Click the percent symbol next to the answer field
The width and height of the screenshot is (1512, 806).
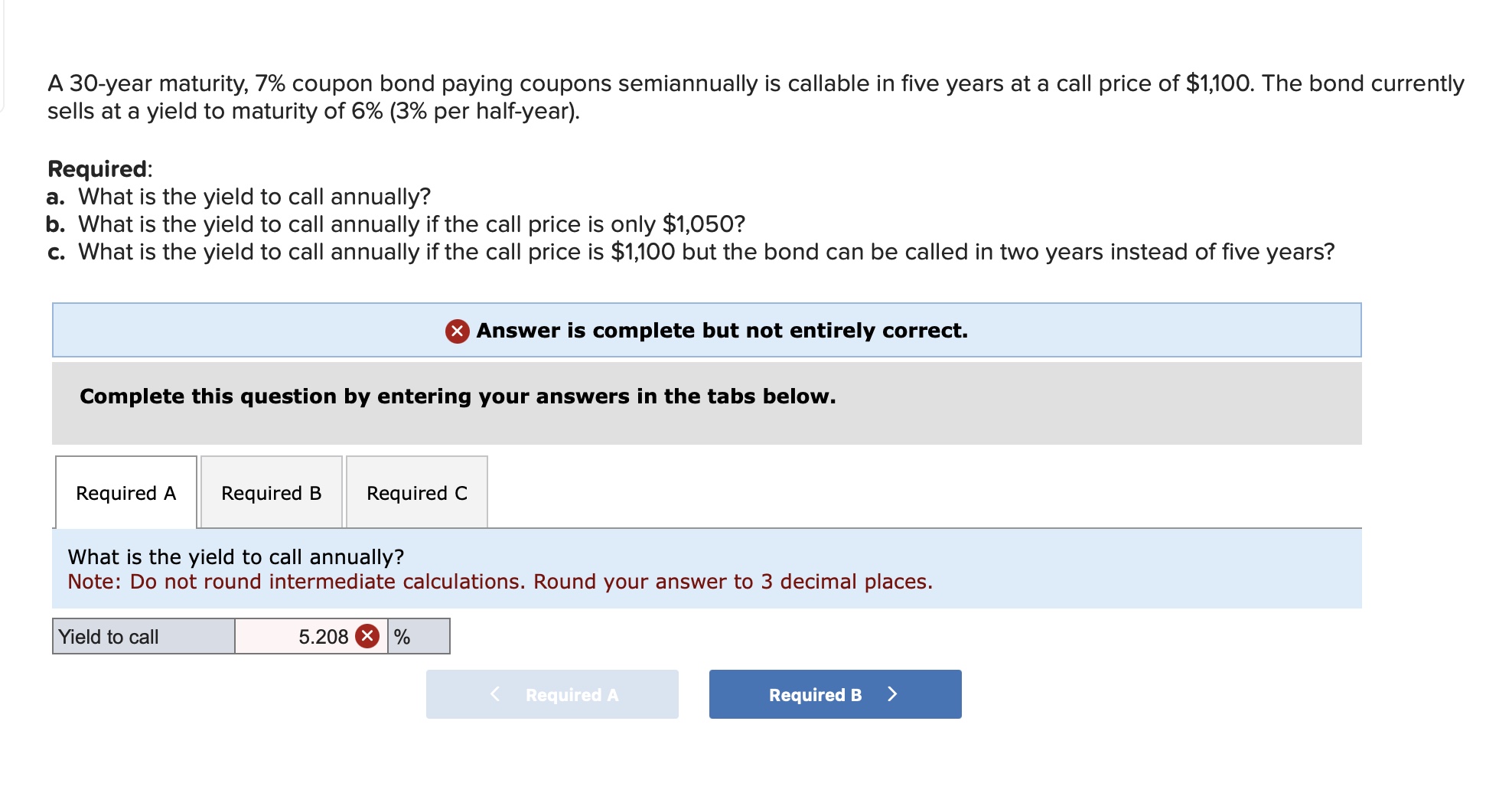click(401, 636)
